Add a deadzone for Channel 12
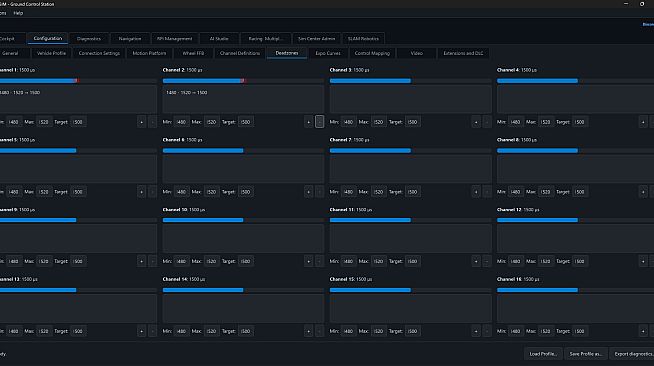The height and width of the screenshot is (366, 654). [643, 261]
